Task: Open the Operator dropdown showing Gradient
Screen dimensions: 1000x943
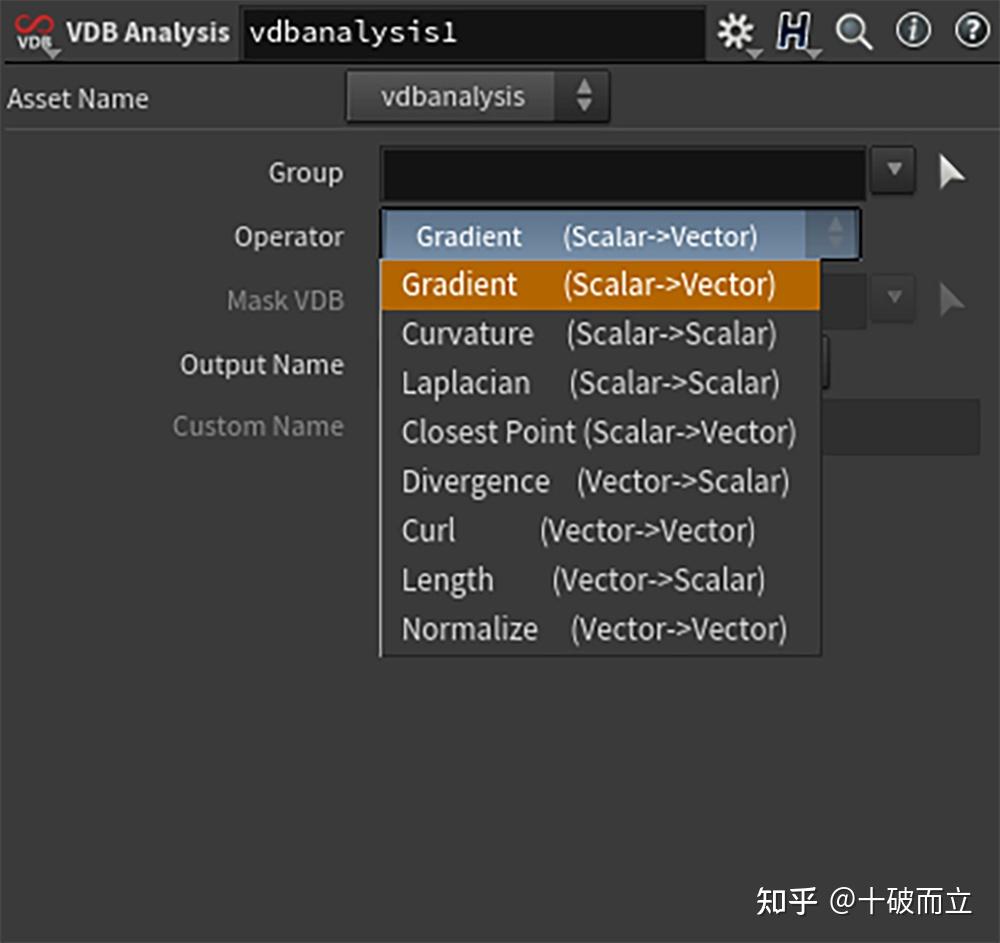Action: click(835, 235)
